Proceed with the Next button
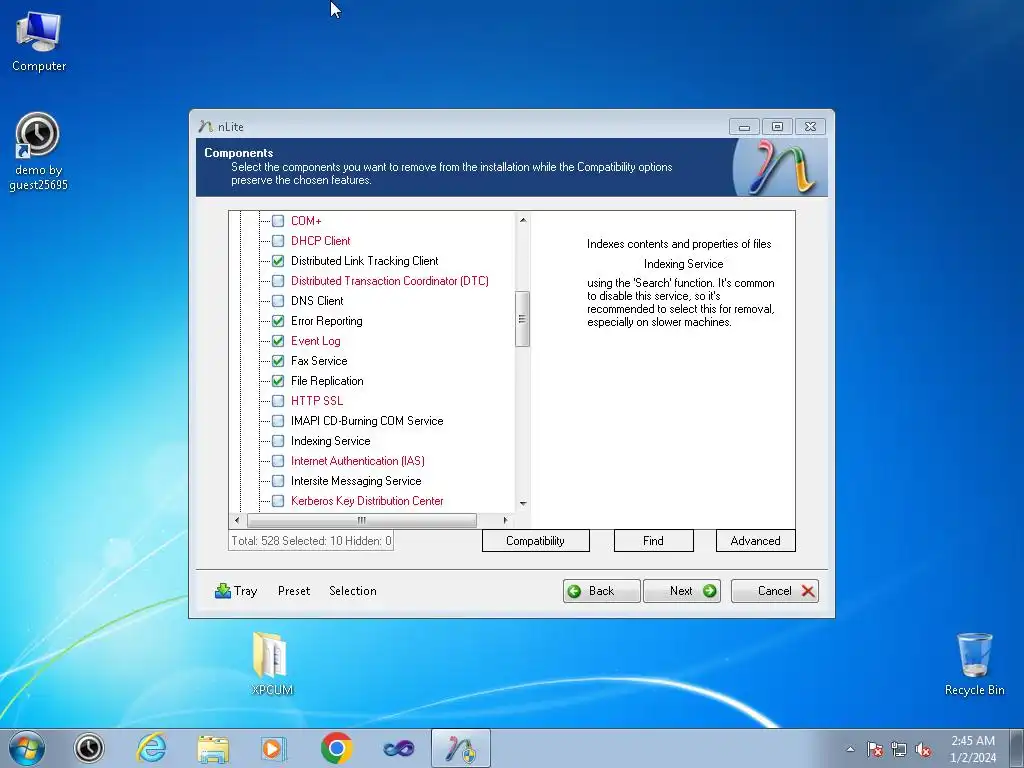 click(x=682, y=591)
